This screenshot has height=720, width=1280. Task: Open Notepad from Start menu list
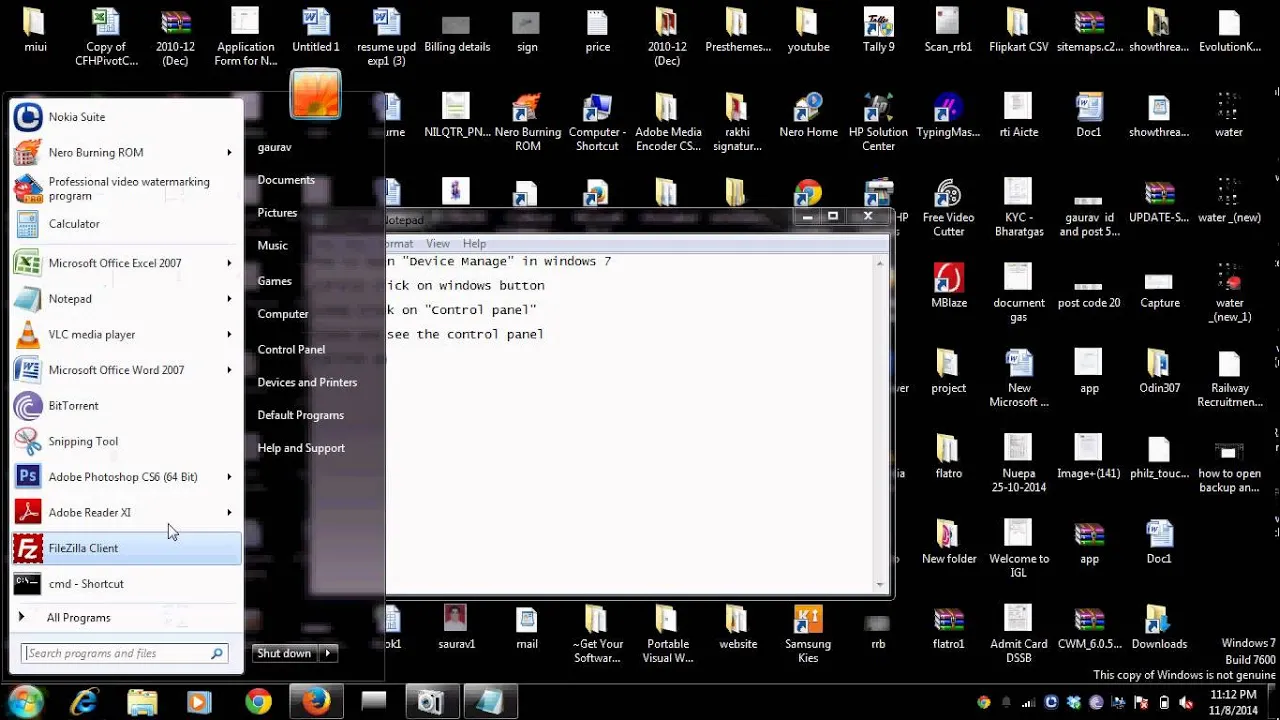pyautogui.click(x=126, y=299)
